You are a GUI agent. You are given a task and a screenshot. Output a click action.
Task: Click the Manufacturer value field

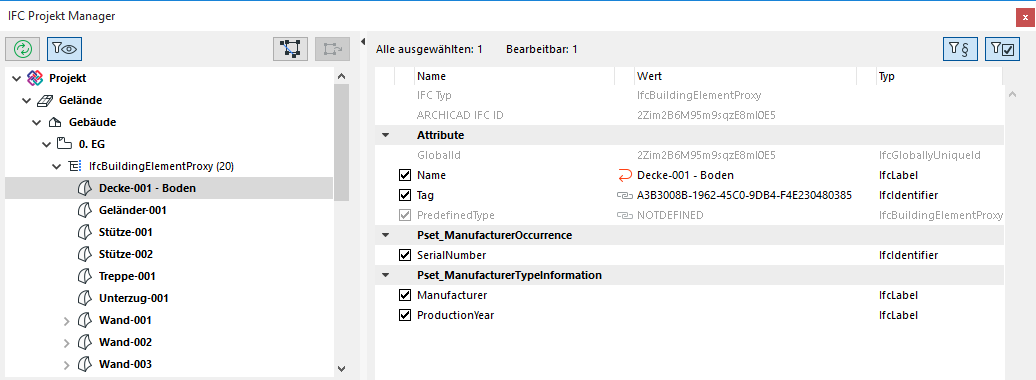pos(745,295)
